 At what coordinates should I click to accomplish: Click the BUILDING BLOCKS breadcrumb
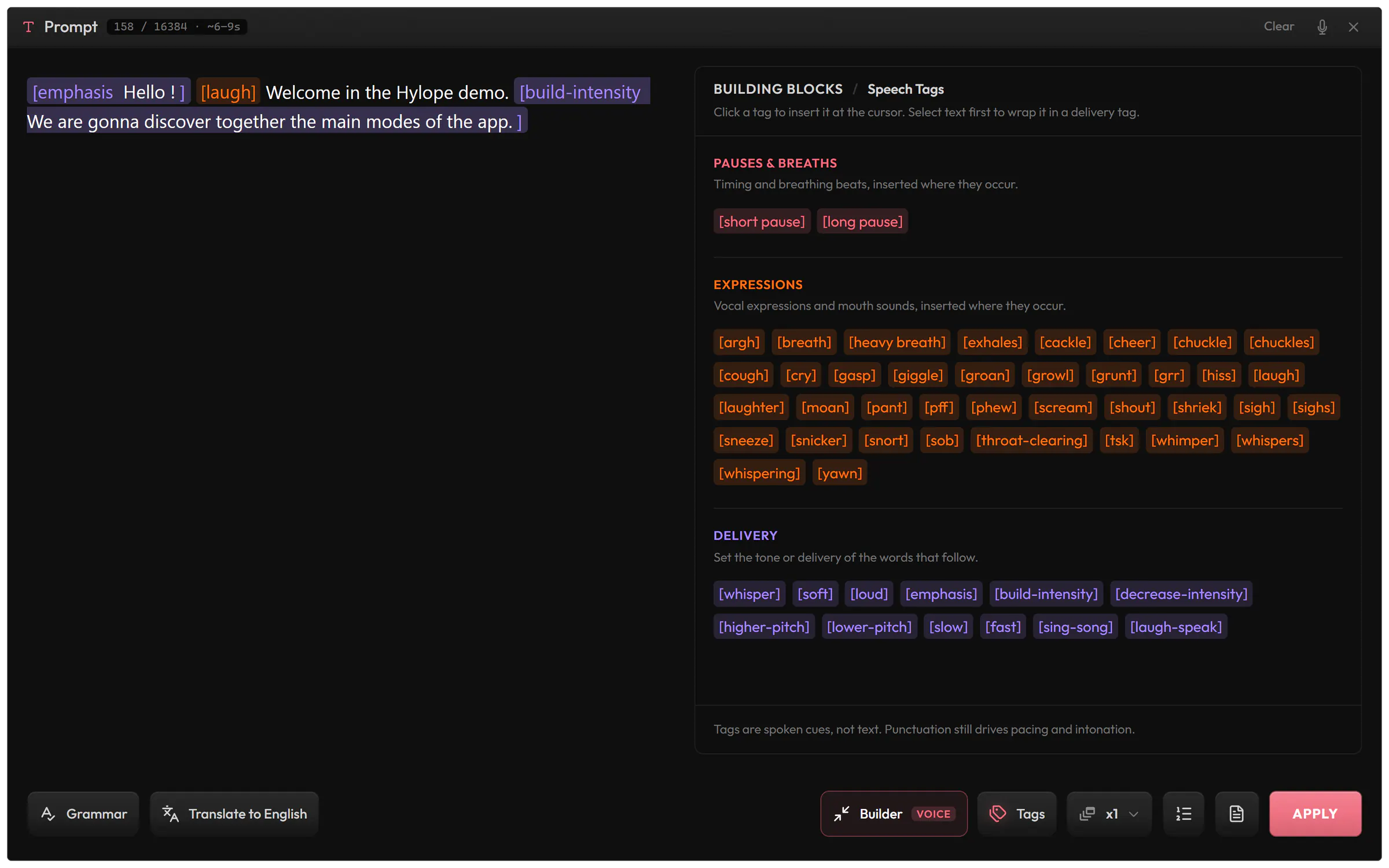pyautogui.click(x=778, y=89)
